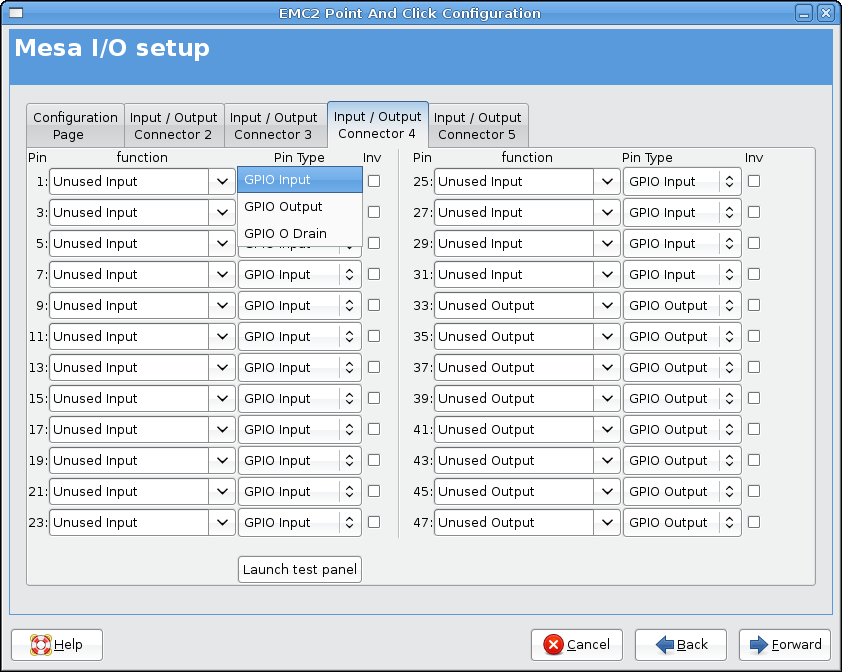Choose GPIO Output from the open list
This screenshot has height=672, width=842.
(300, 207)
